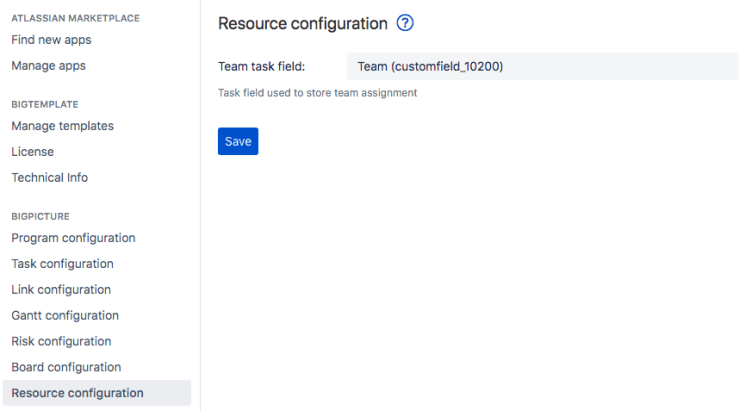739x411 pixels.
Task: Open Technical Info page
Action: pyautogui.click(x=49, y=178)
